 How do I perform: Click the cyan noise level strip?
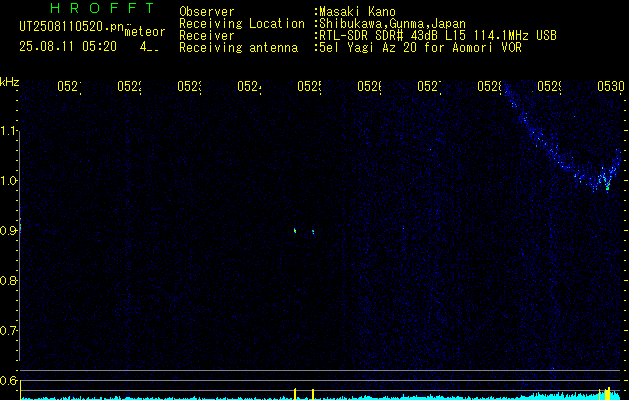[x=321, y=397]
